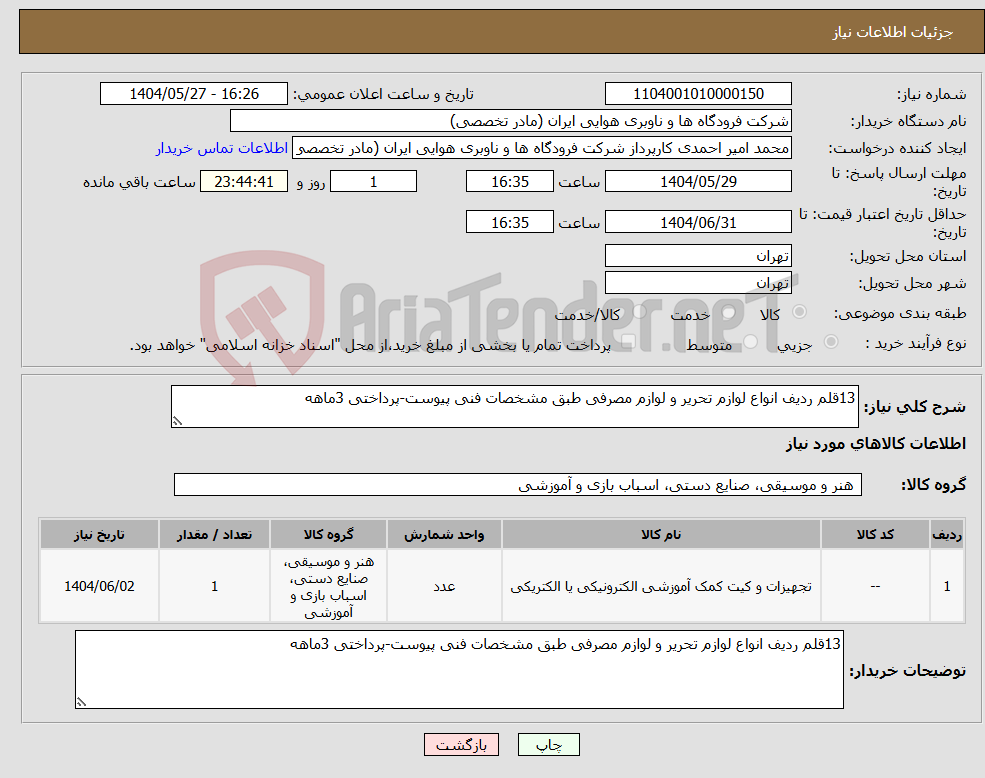The width and height of the screenshot is (985, 778).
Task: Select the جزیی purchase type radio
Action: [x=830, y=342]
